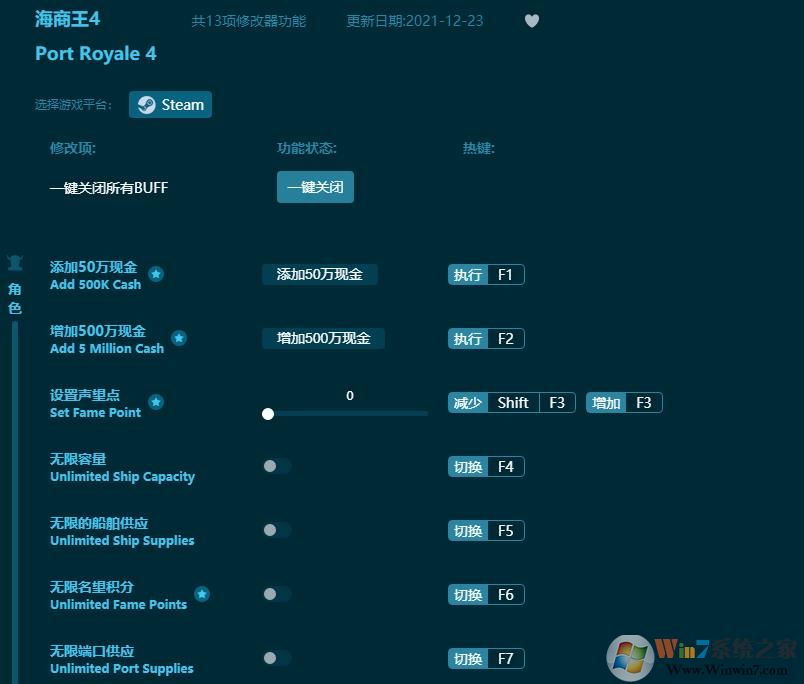Click the 切换 F7 hotkey button

(x=486, y=659)
